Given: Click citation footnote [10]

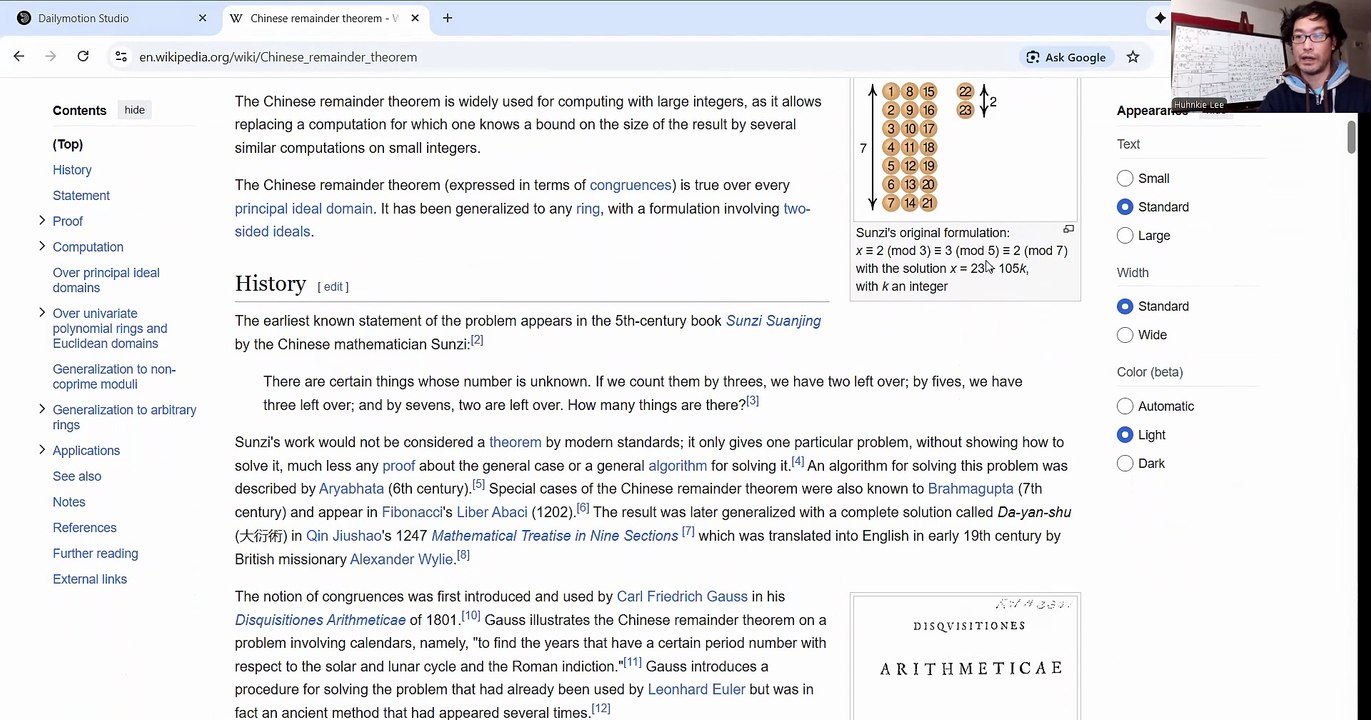Looking at the screenshot, I should pyautogui.click(x=471, y=615).
